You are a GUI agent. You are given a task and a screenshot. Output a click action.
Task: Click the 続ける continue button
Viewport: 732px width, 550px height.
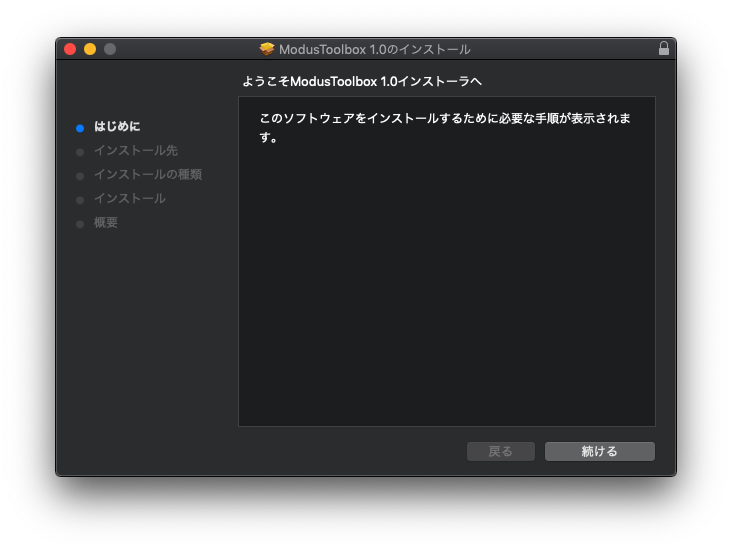pos(599,451)
